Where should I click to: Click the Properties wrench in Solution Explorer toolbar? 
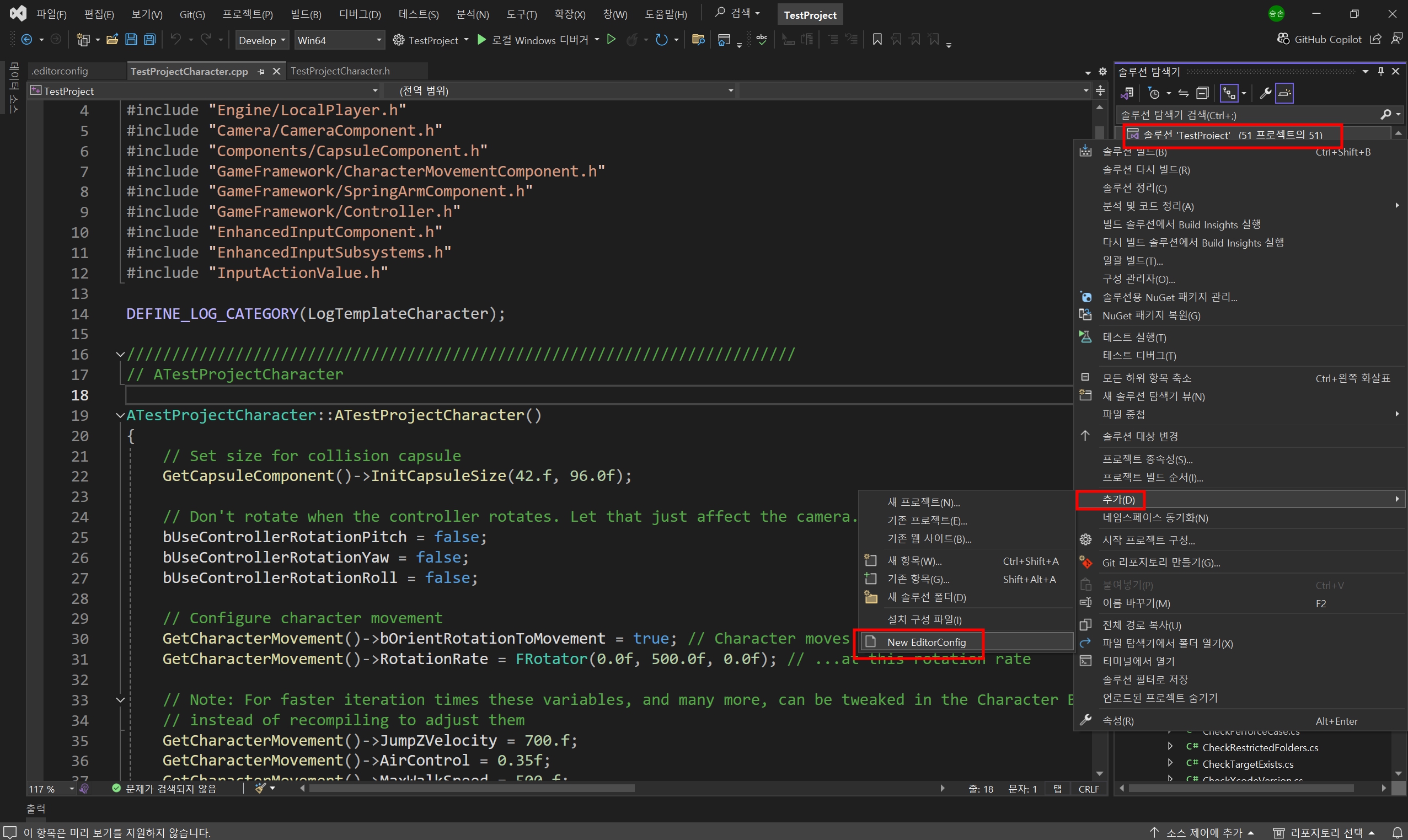pyautogui.click(x=1265, y=93)
